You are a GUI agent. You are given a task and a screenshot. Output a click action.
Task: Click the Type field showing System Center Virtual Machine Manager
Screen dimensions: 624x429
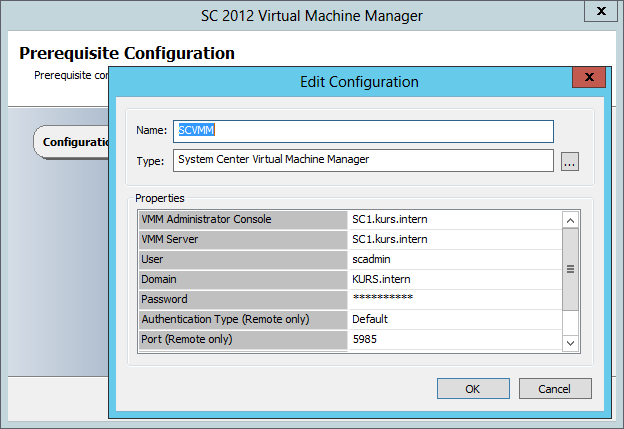(363, 160)
